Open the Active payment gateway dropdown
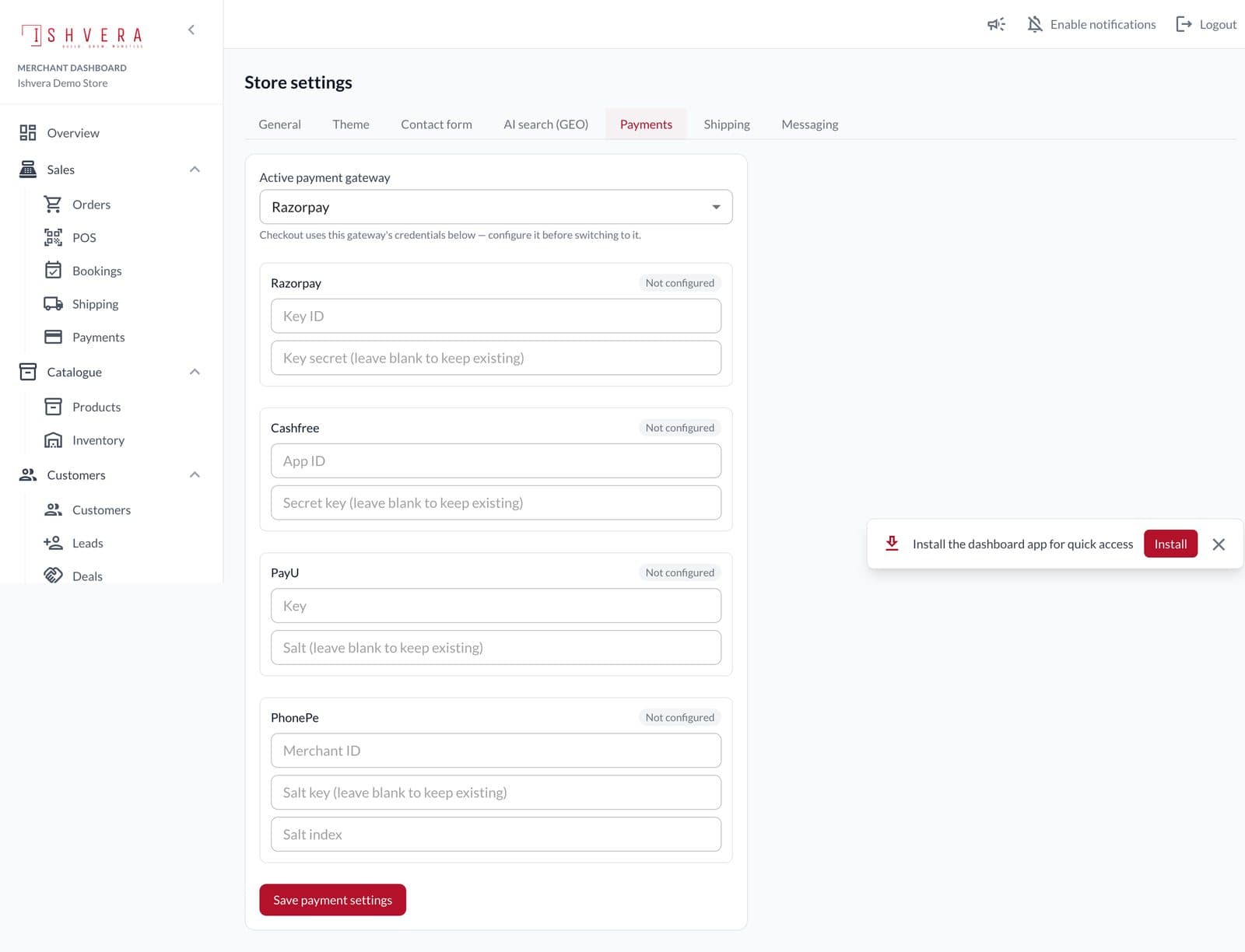The height and width of the screenshot is (952, 1245). point(496,207)
